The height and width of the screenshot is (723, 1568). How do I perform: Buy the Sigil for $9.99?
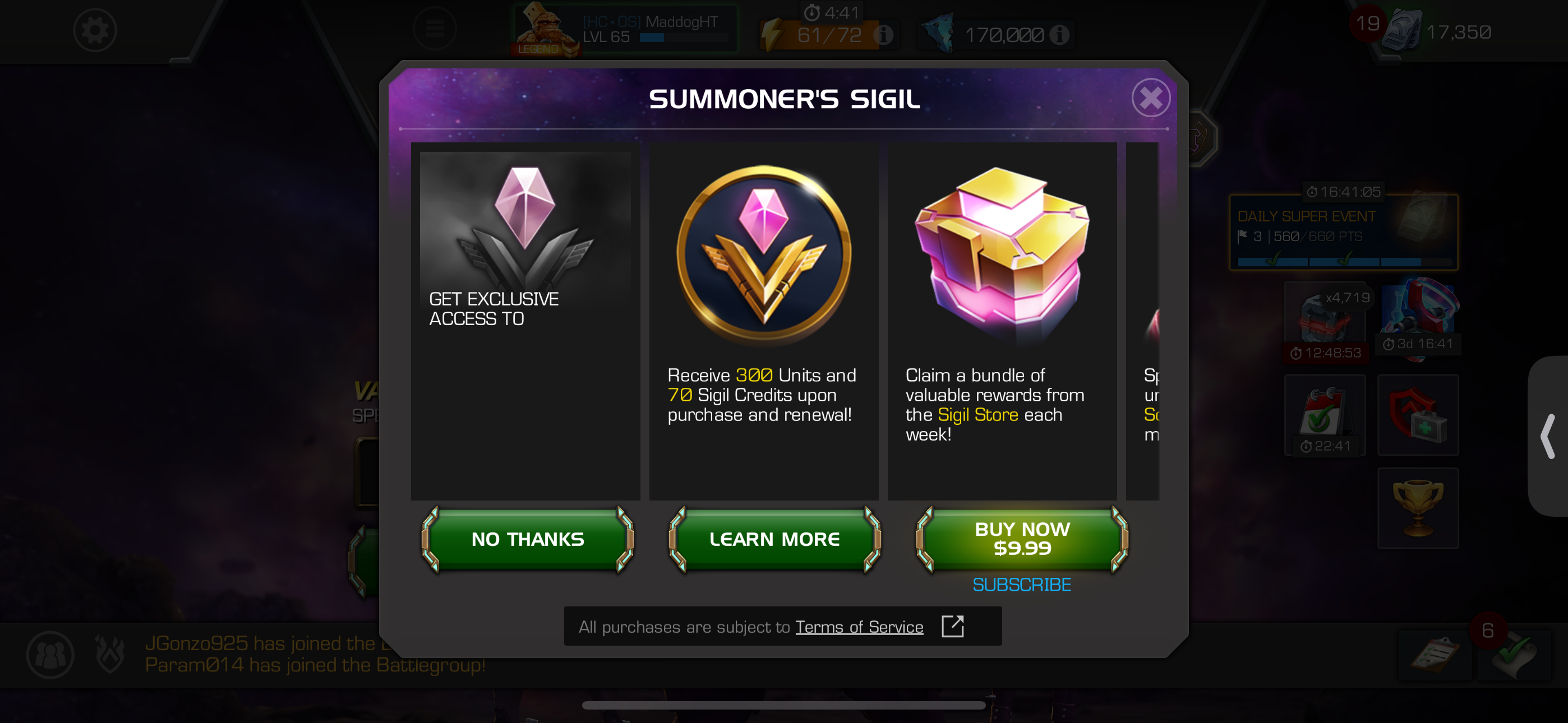[1022, 539]
